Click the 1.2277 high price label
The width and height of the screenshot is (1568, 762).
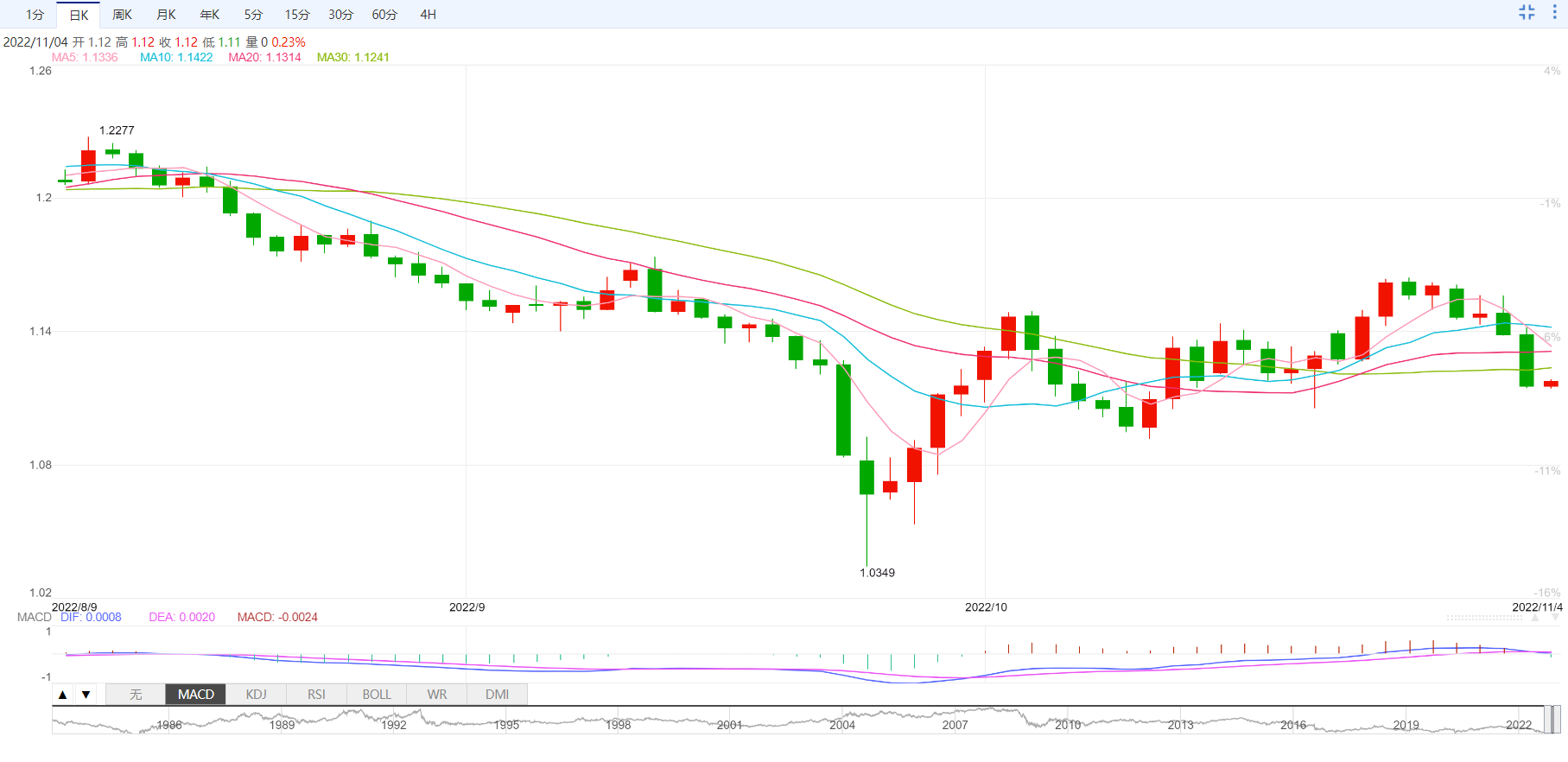pos(117,130)
